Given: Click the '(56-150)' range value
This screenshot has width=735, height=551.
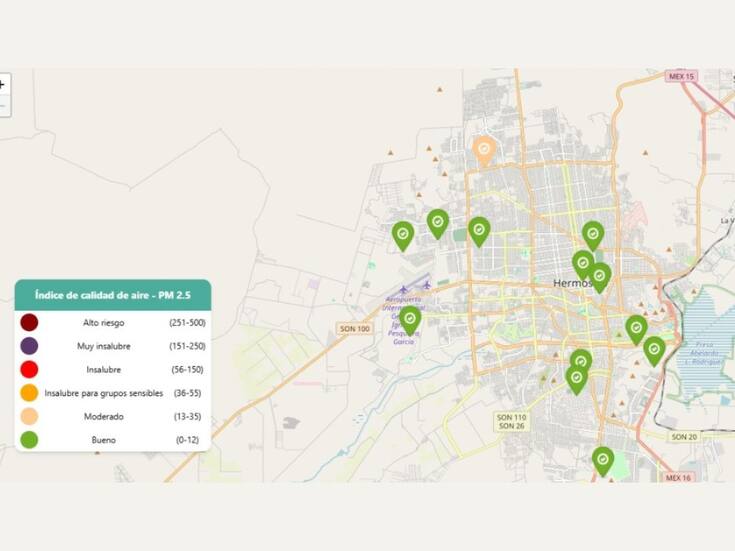Looking at the screenshot, I should pyautogui.click(x=188, y=370).
